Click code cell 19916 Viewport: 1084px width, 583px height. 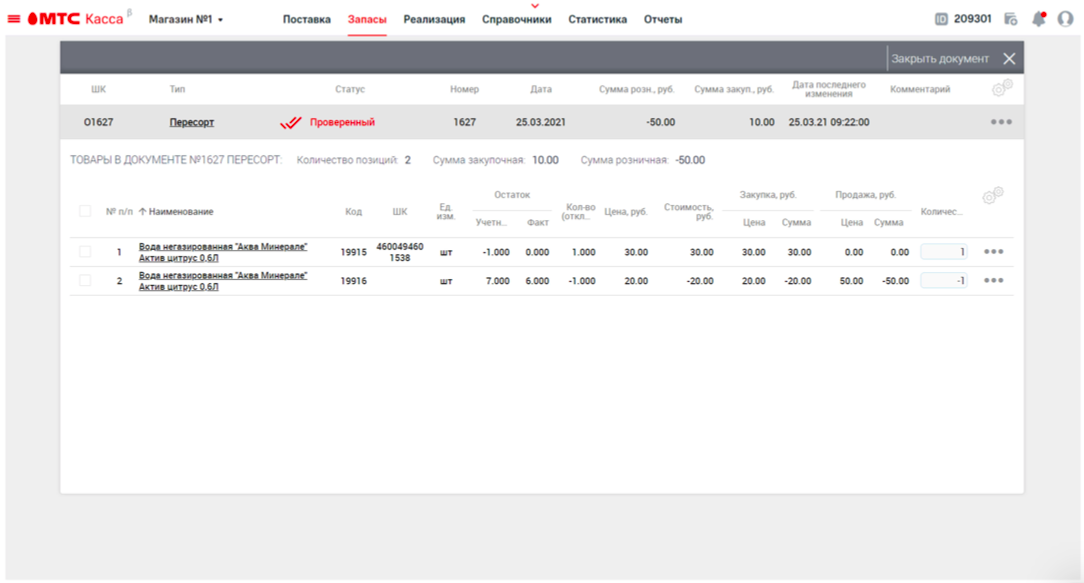point(353,281)
